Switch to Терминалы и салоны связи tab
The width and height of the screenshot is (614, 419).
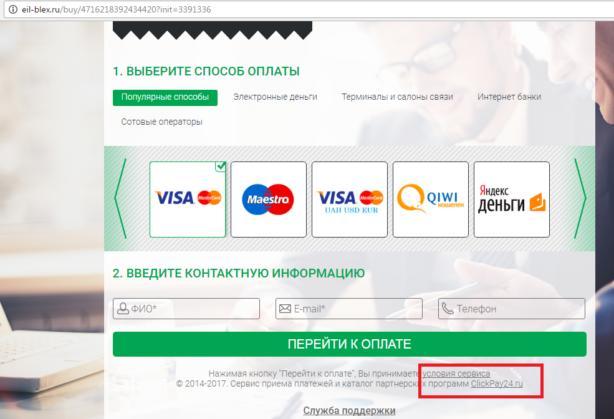pyautogui.click(x=397, y=97)
